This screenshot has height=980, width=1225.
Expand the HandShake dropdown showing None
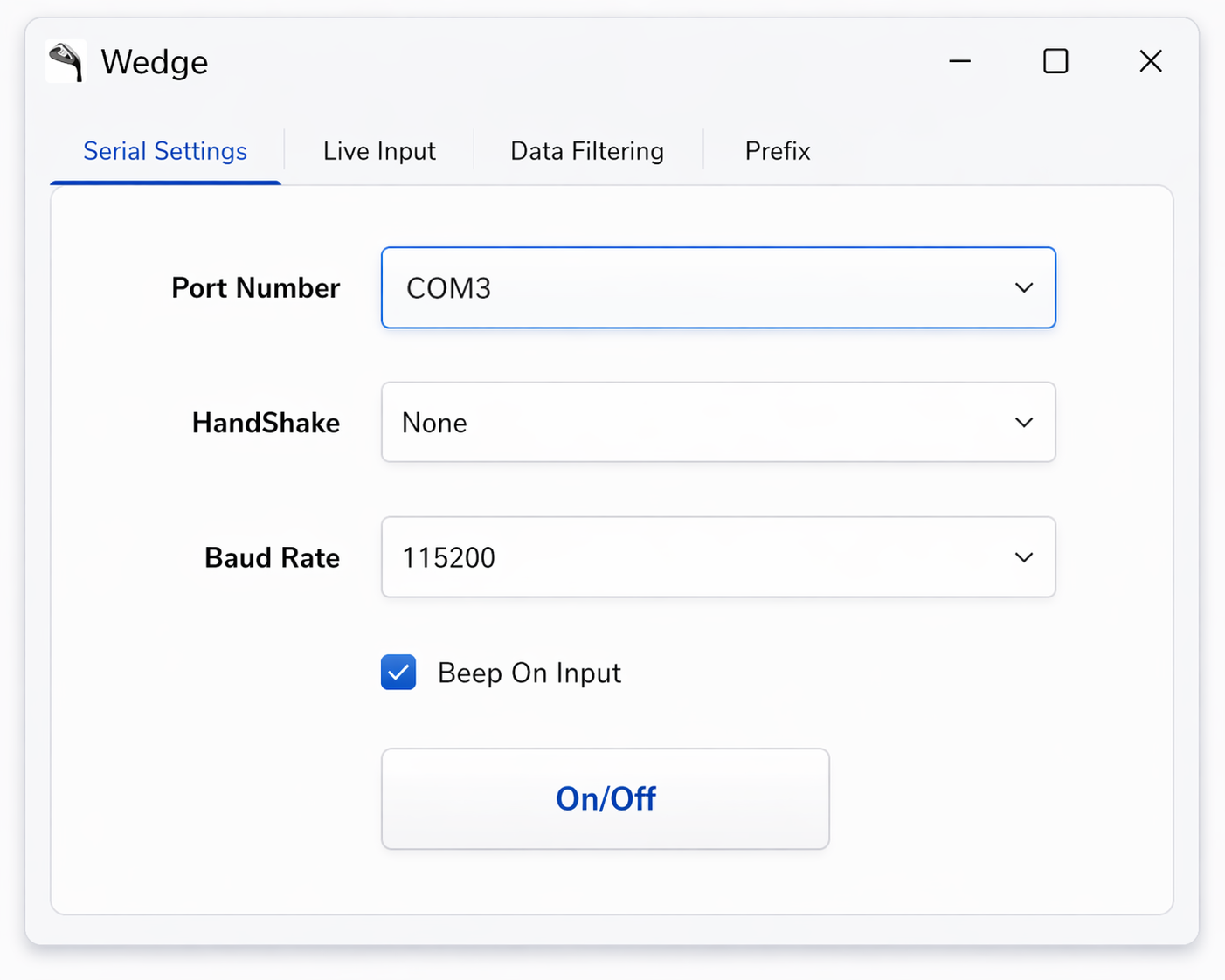click(x=718, y=422)
